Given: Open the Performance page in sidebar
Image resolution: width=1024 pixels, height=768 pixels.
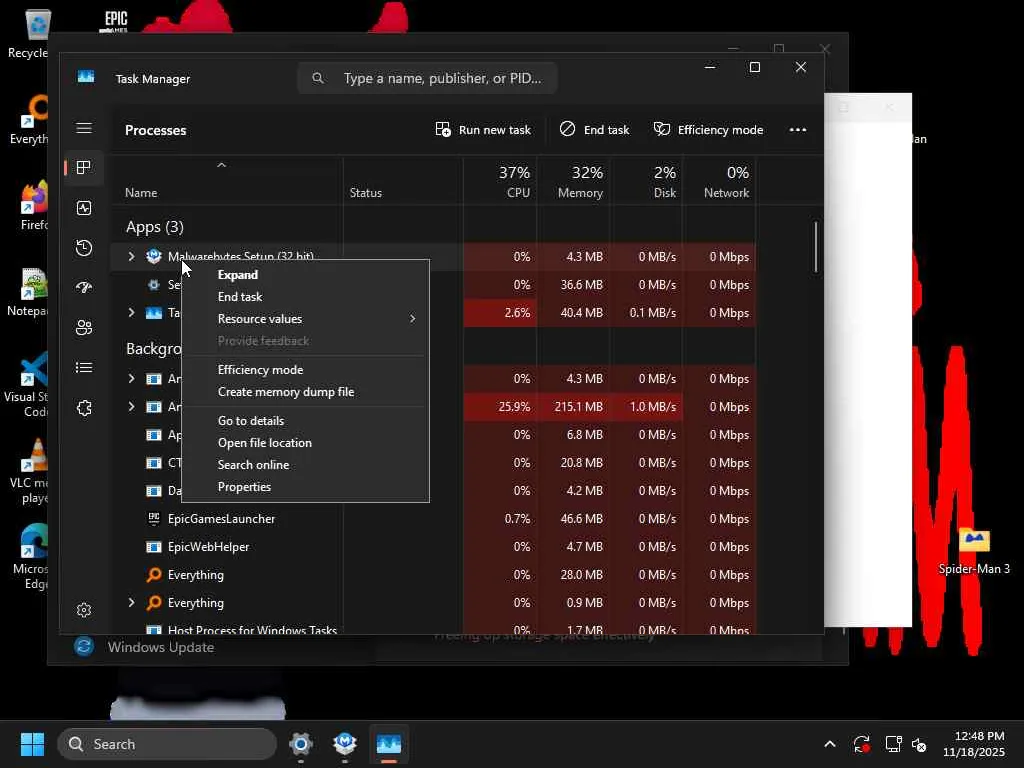Looking at the screenshot, I should 84,208.
